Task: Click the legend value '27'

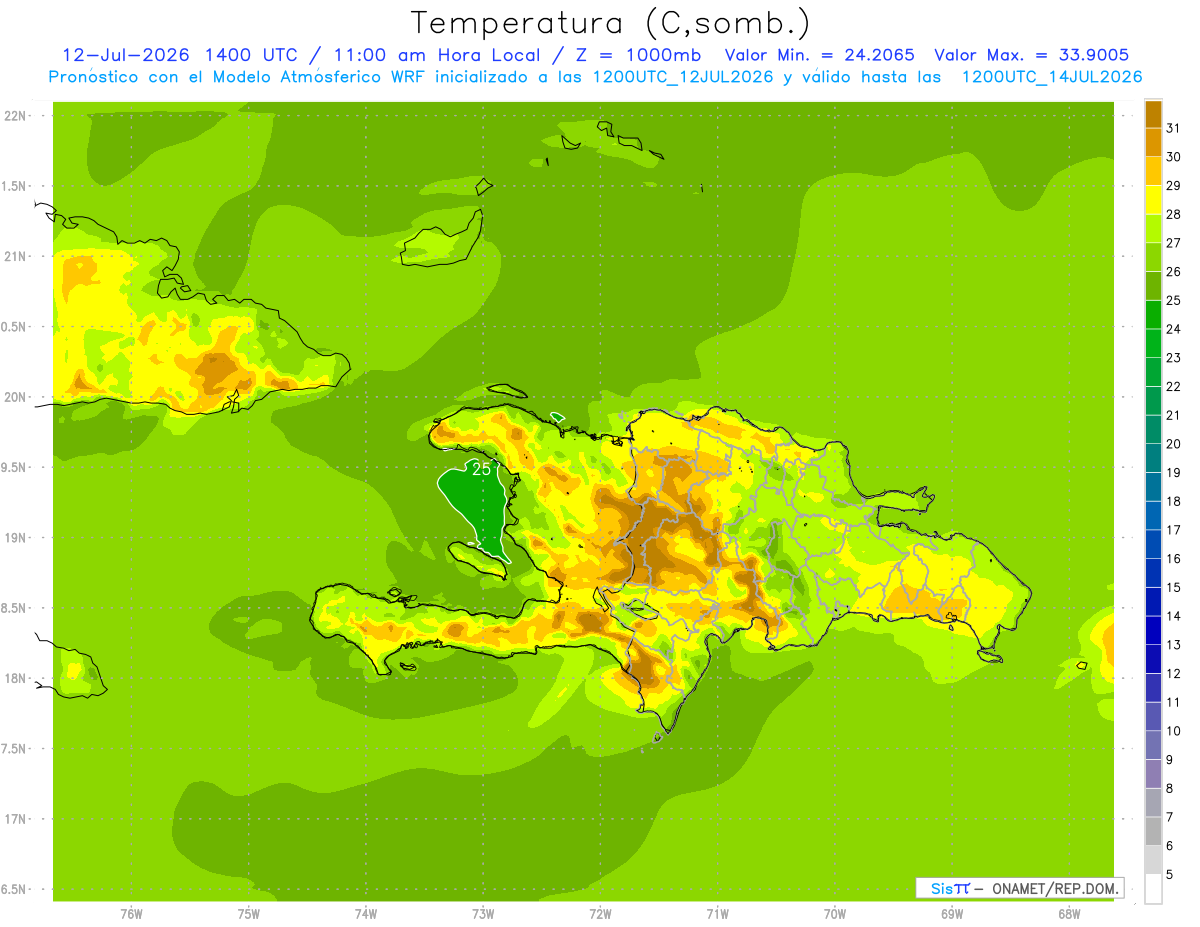Action: click(x=1174, y=242)
